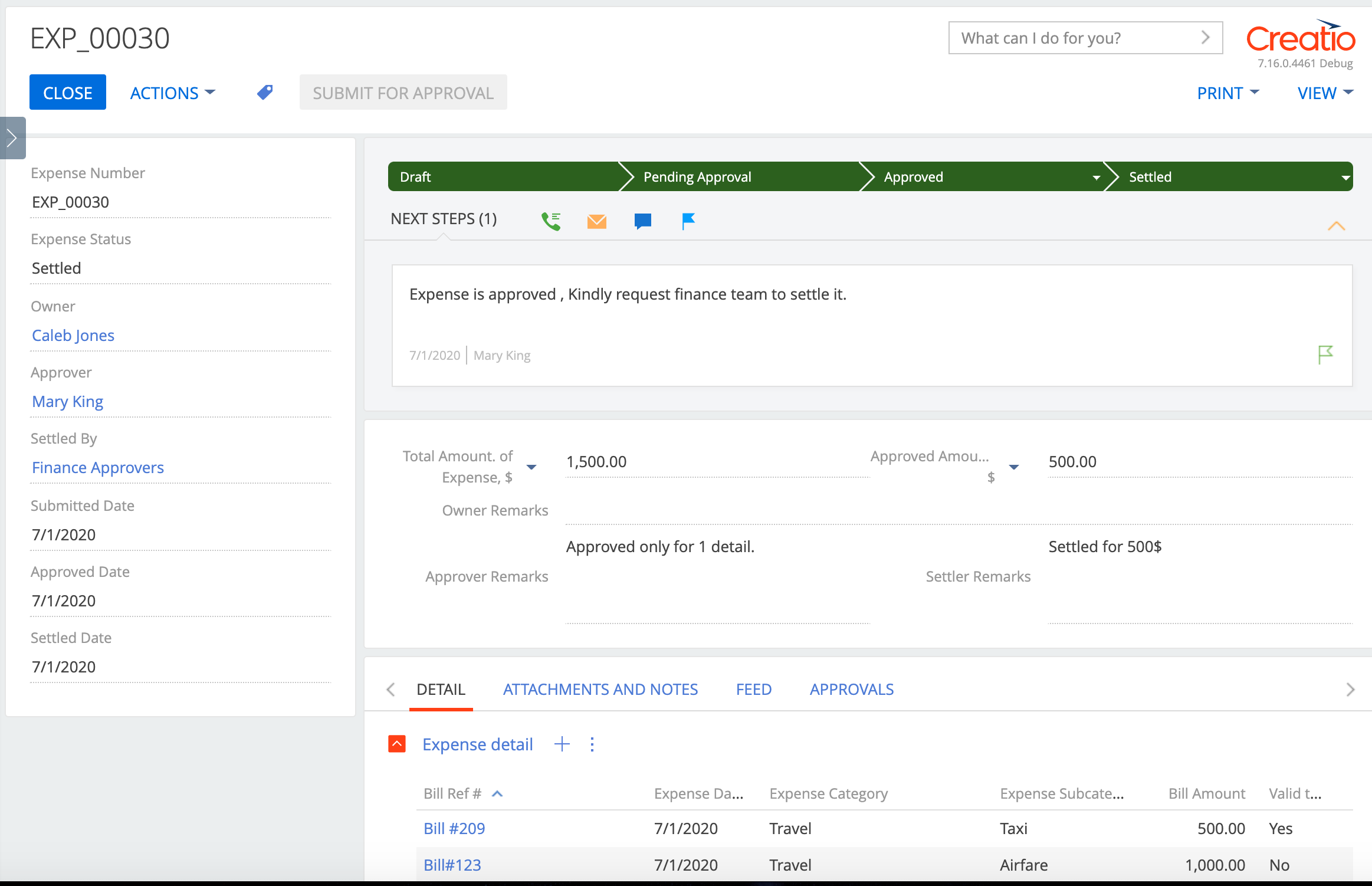
Task: Open the Actions dropdown
Action: (x=172, y=92)
